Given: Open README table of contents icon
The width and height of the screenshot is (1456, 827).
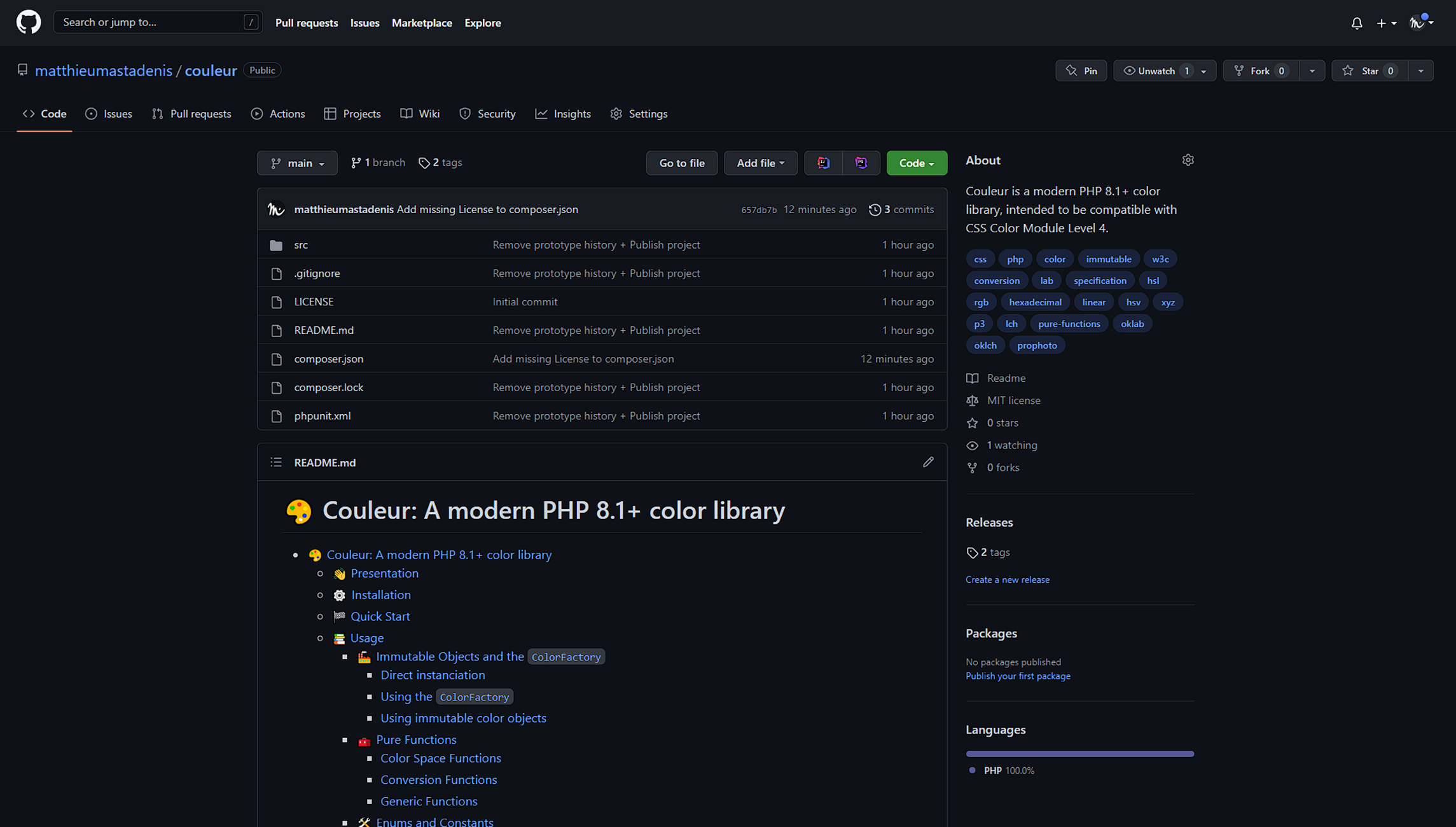Looking at the screenshot, I should (x=276, y=462).
